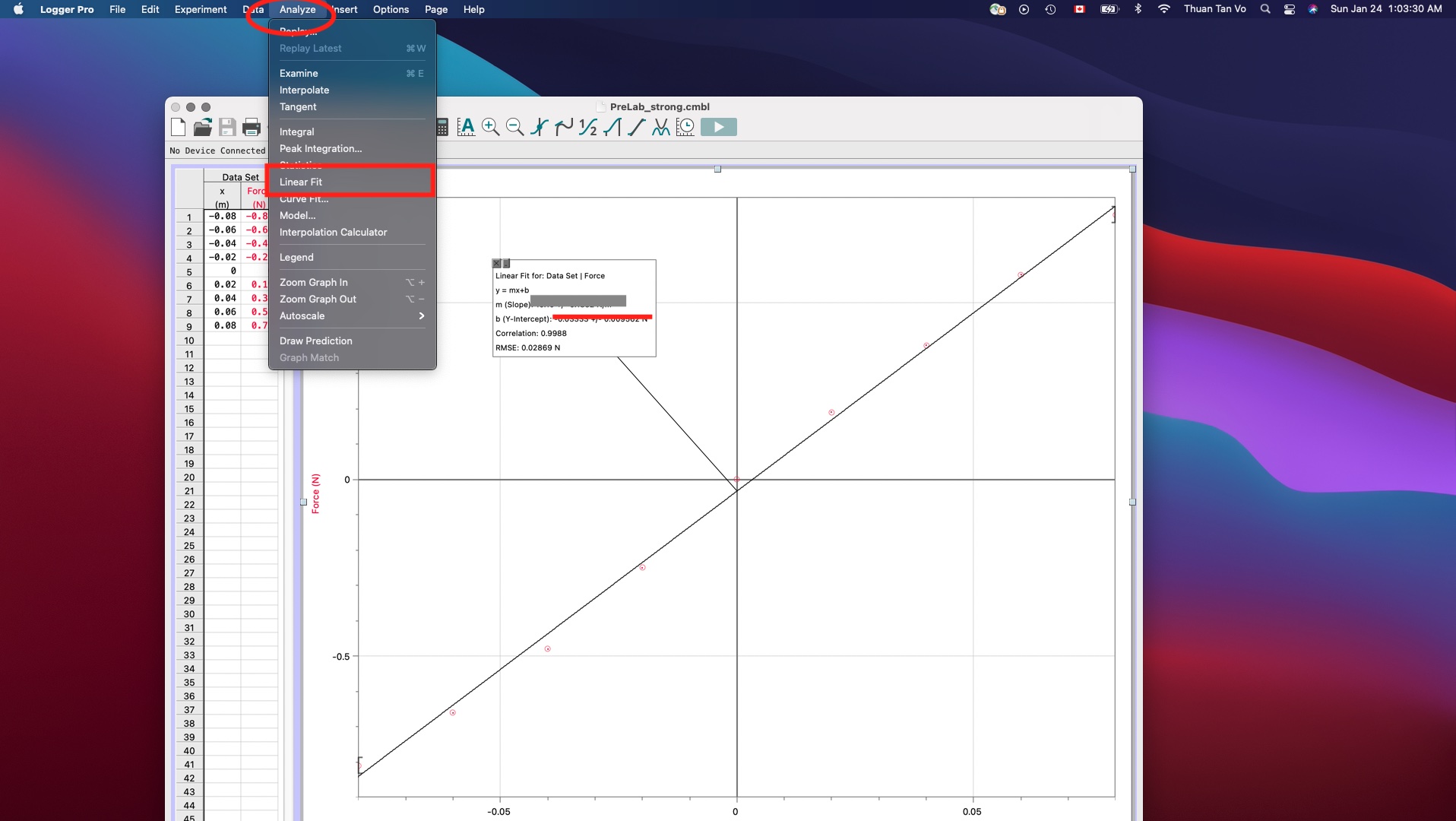Click the Logger Pro application menu
The height and width of the screenshot is (821, 1456).
click(67, 9)
